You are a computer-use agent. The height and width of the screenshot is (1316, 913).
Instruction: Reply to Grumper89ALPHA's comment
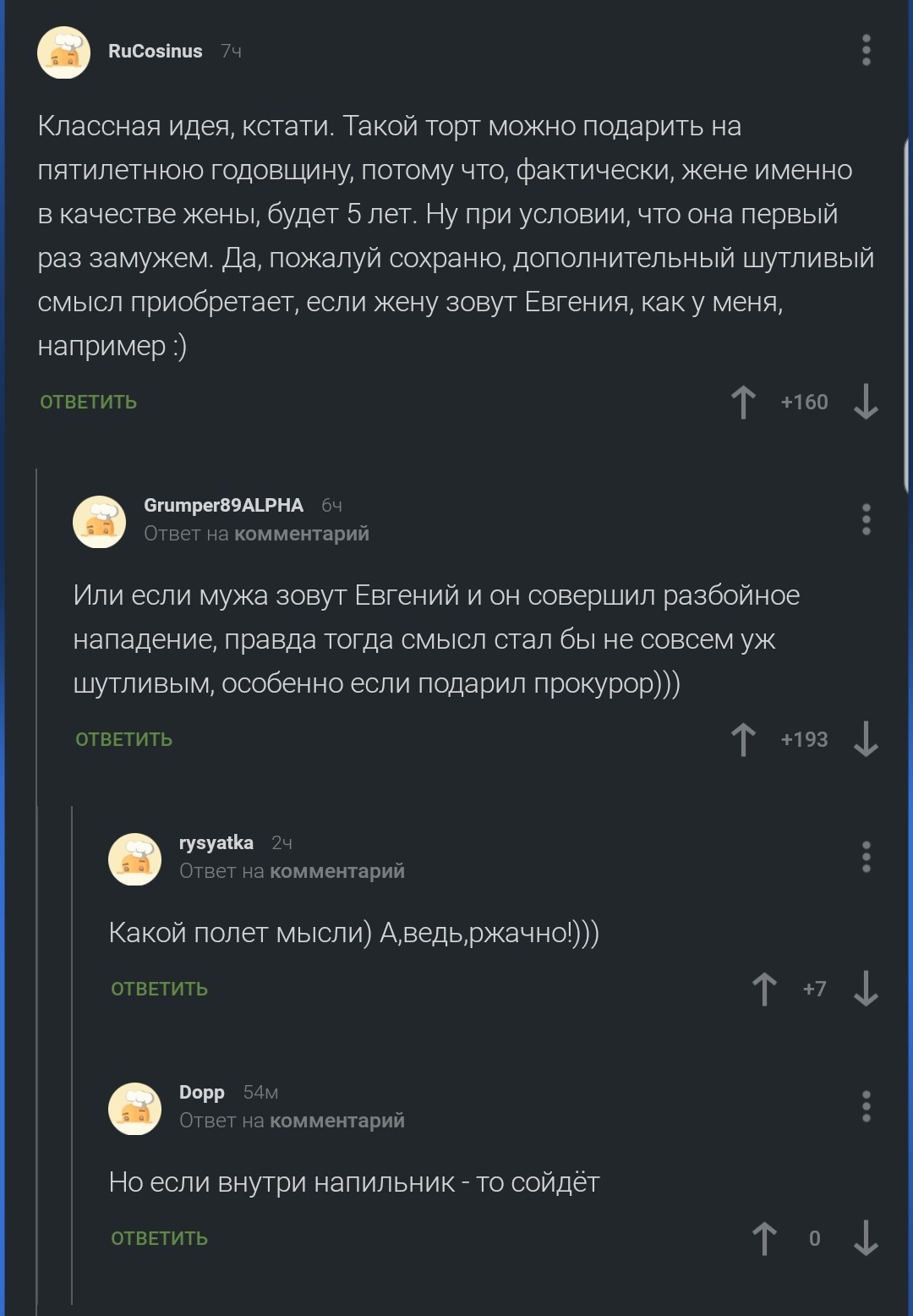click(124, 740)
